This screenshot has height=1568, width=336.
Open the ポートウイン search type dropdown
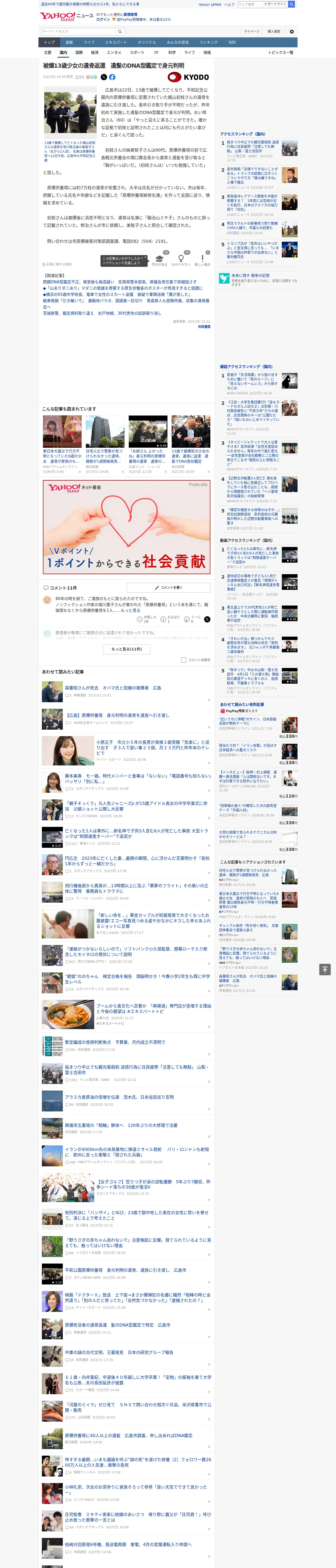275,4
